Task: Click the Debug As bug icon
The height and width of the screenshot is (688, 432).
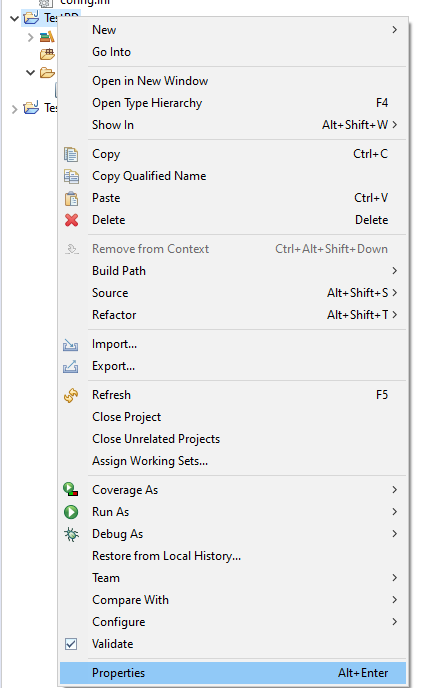Action: point(71,534)
